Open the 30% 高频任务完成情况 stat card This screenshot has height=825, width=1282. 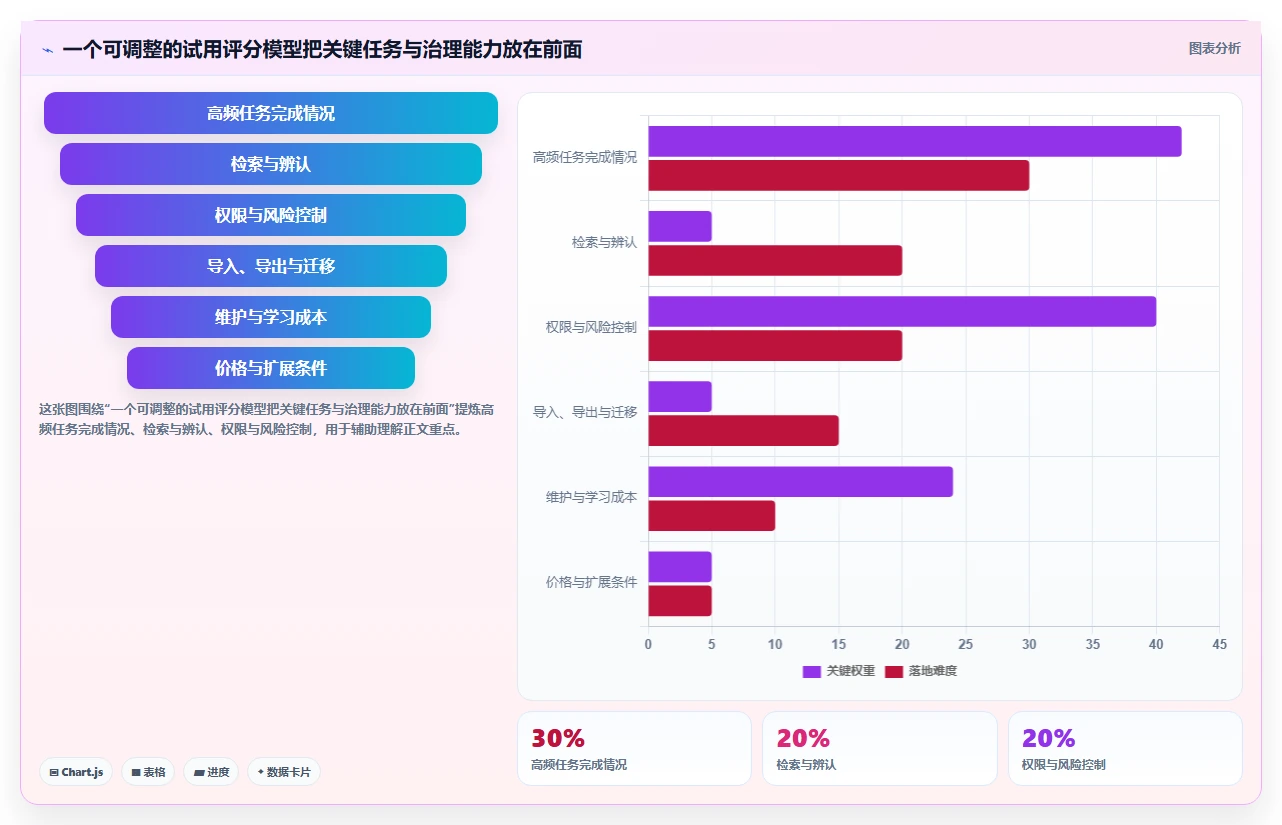point(634,748)
